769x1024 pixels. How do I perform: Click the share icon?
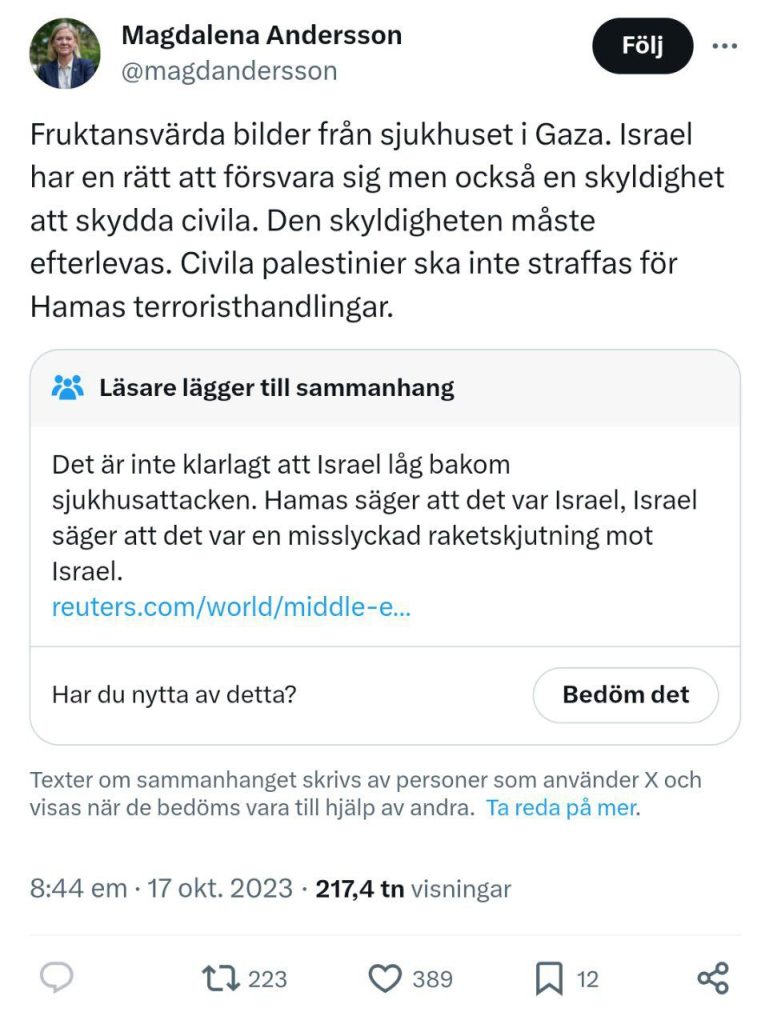(x=712, y=978)
